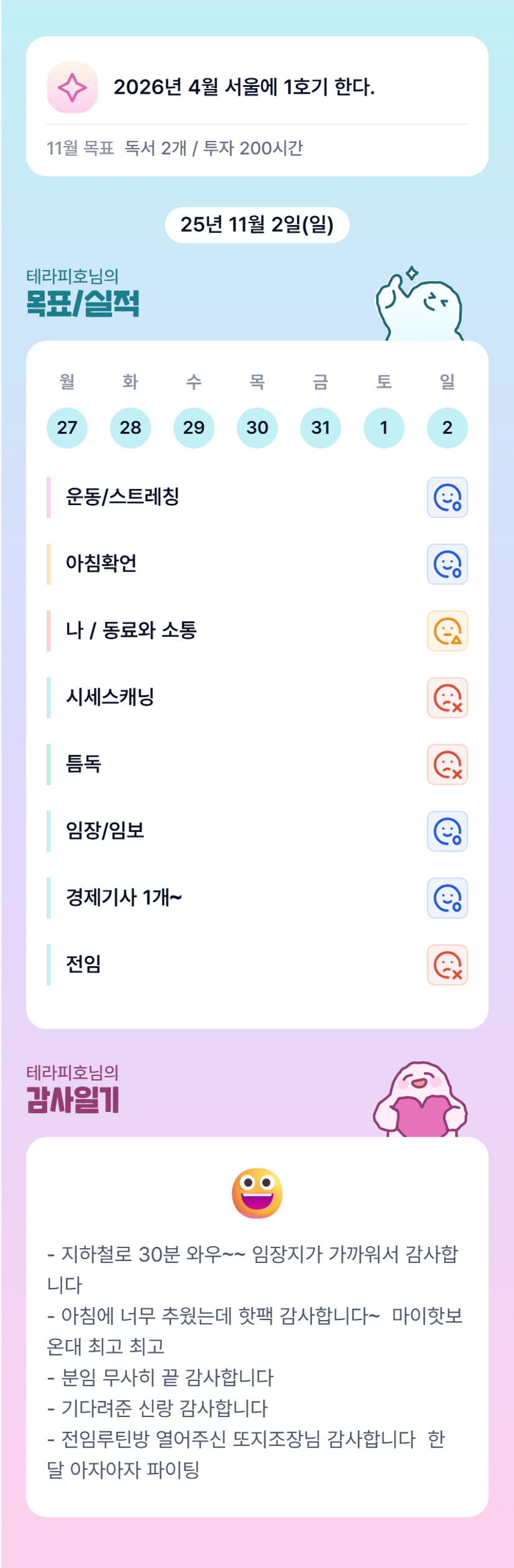Click blue face icon for 경제기사 1개~
The image size is (514, 1568).
click(447, 898)
